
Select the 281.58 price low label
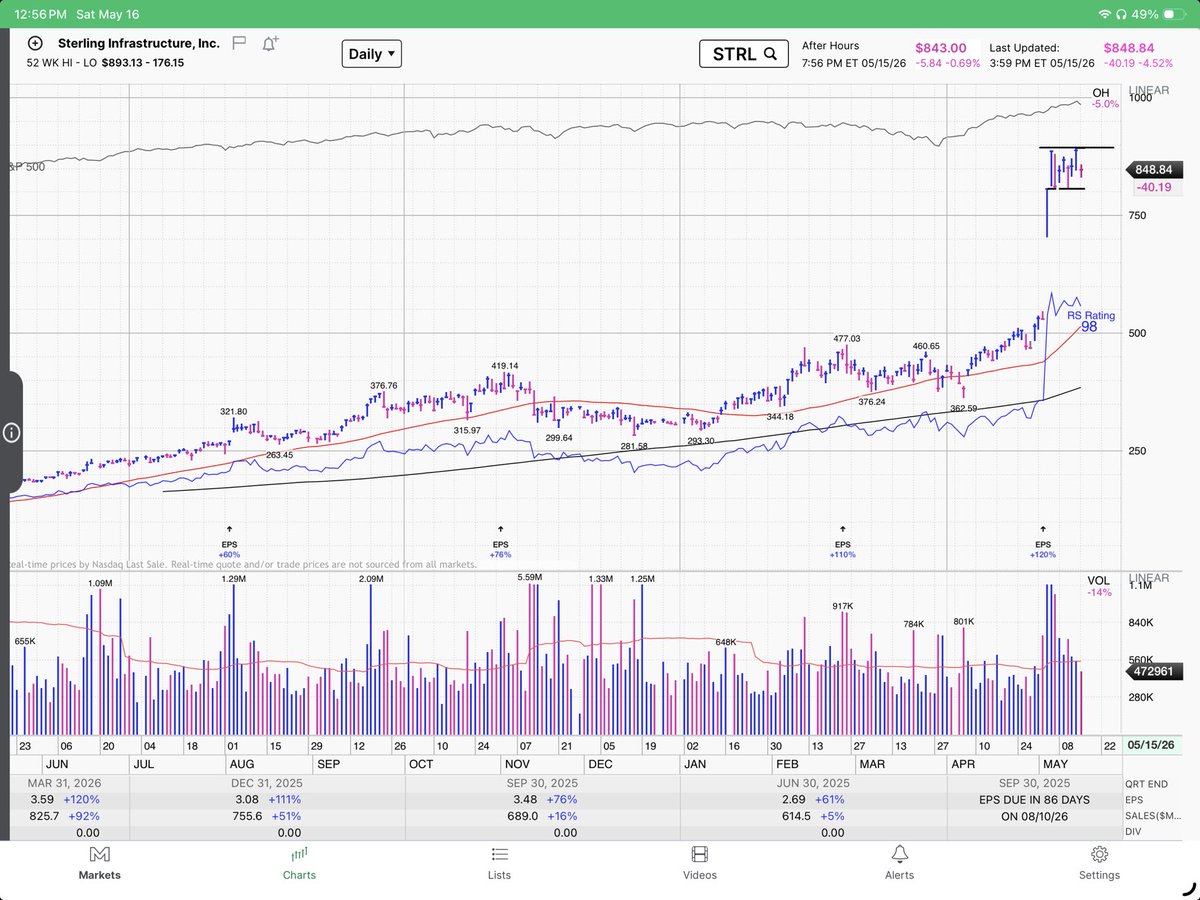634,446
